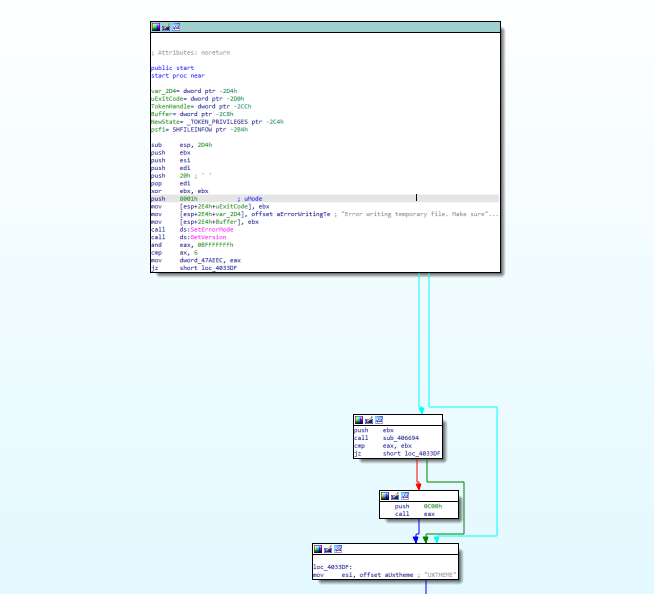Set node color for sub_406694 call block
The width and height of the screenshot is (654, 594).
point(358,420)
